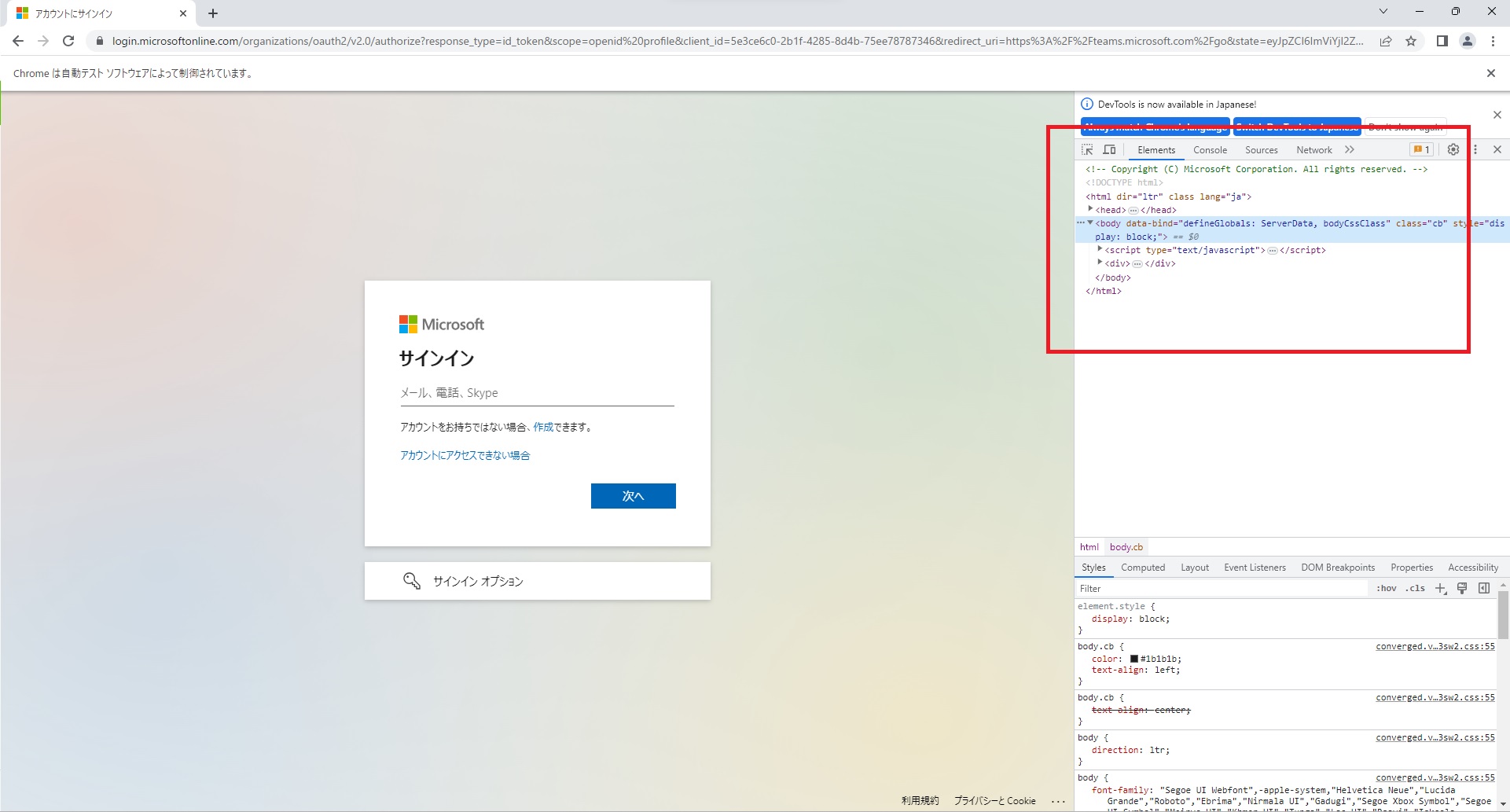Switch to the Console tab
This screenshot has height=812, width=1510.
1210,149
